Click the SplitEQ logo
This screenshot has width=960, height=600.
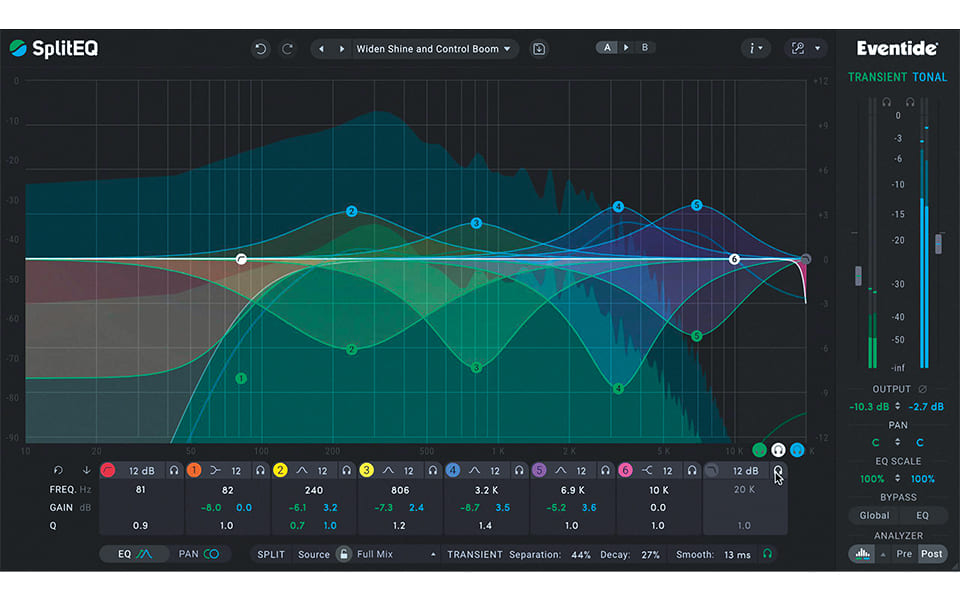(54, 48)
